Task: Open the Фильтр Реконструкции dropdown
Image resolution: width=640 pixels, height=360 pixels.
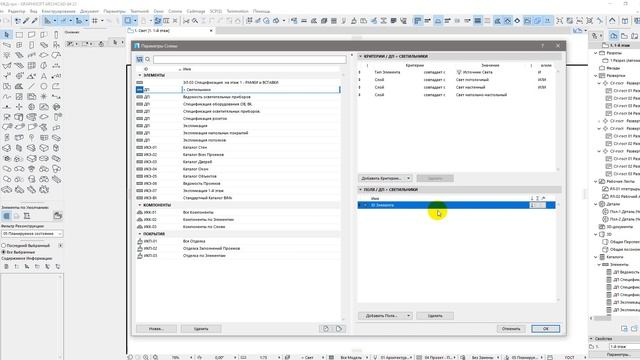Action: [x=32, y=233]
